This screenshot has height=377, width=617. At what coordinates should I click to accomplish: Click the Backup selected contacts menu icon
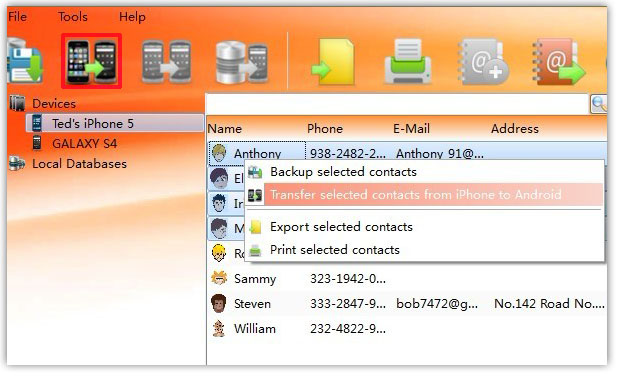(255, 172)
